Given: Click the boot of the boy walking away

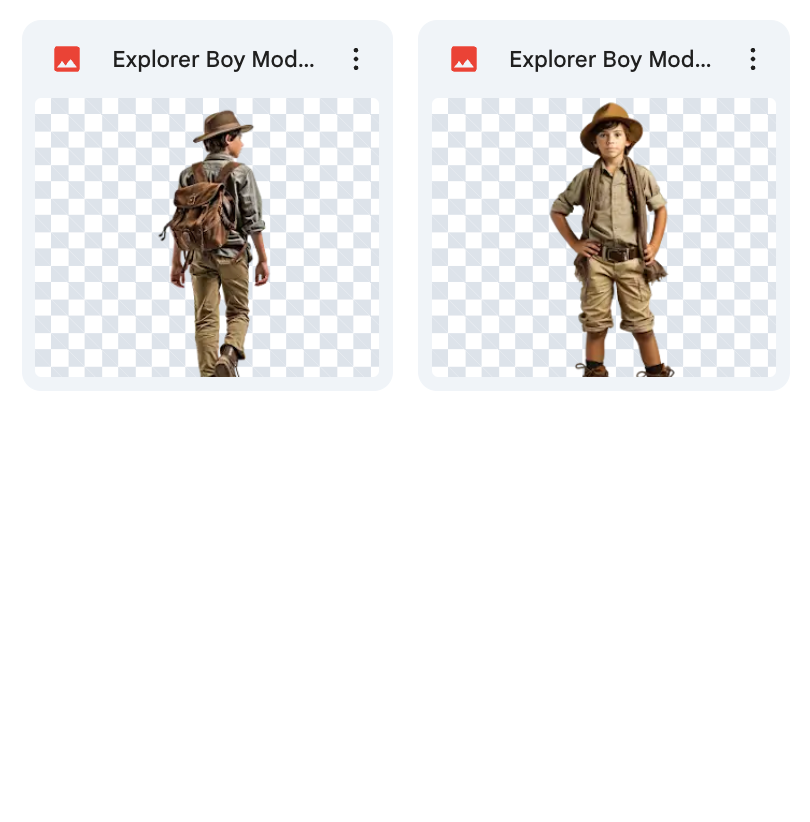Looking at the screenshot, I should (x=228, y=362).
